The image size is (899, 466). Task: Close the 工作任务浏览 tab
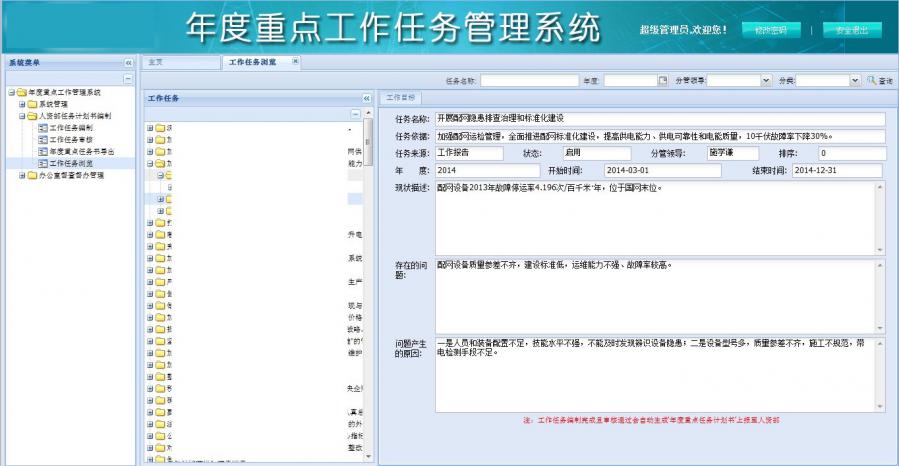point(295,62)
